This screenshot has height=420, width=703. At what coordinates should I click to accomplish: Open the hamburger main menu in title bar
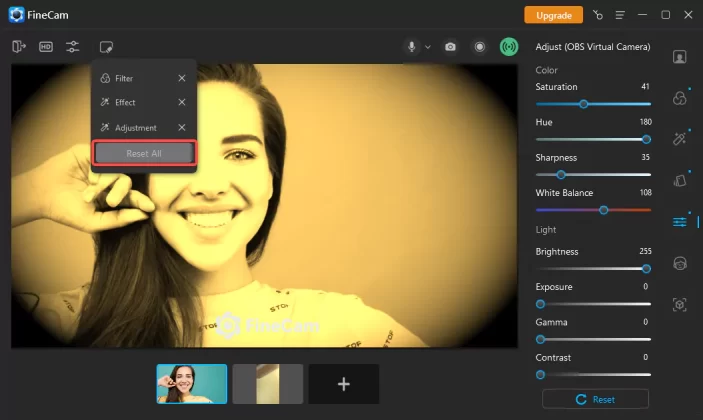pos(620,15)
